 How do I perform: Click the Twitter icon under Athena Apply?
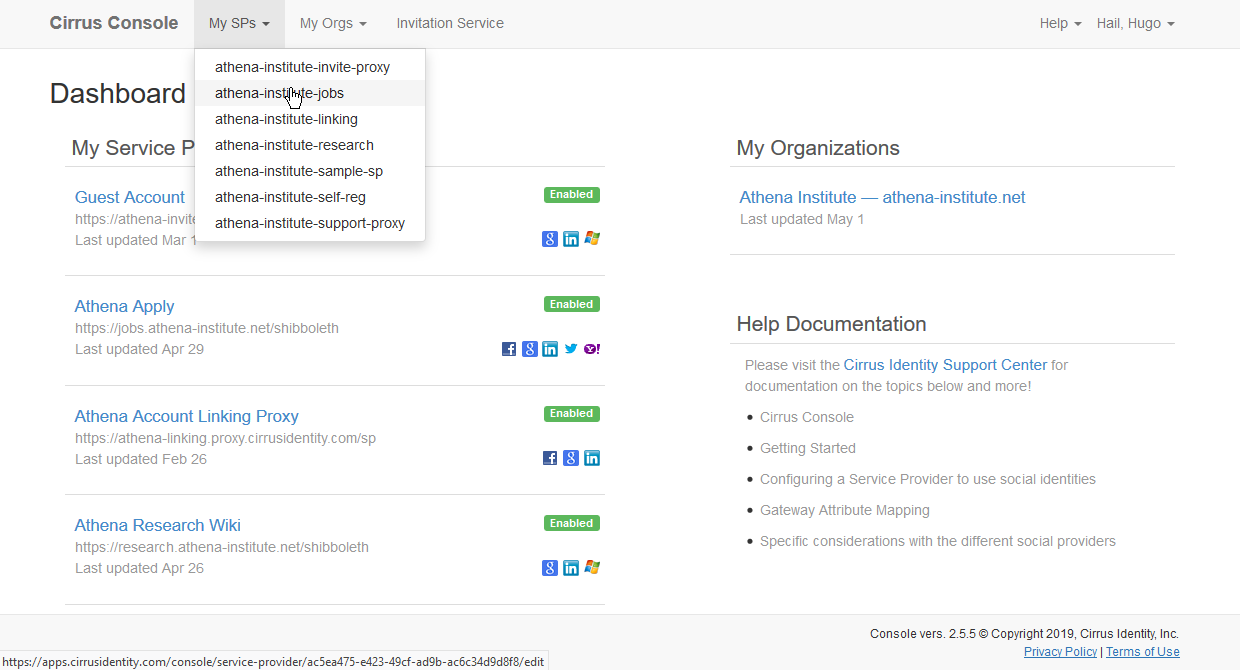tap(571, 348)
